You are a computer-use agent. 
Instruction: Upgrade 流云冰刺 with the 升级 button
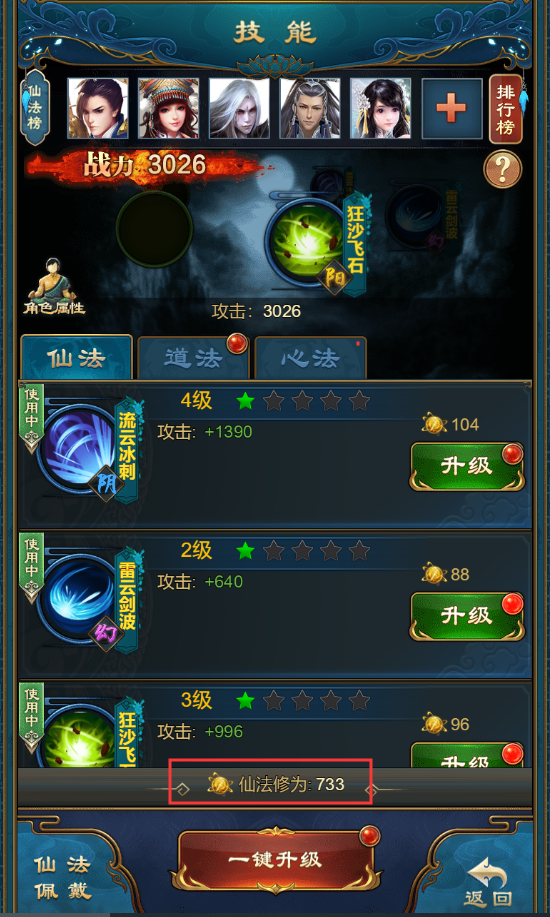467,466
